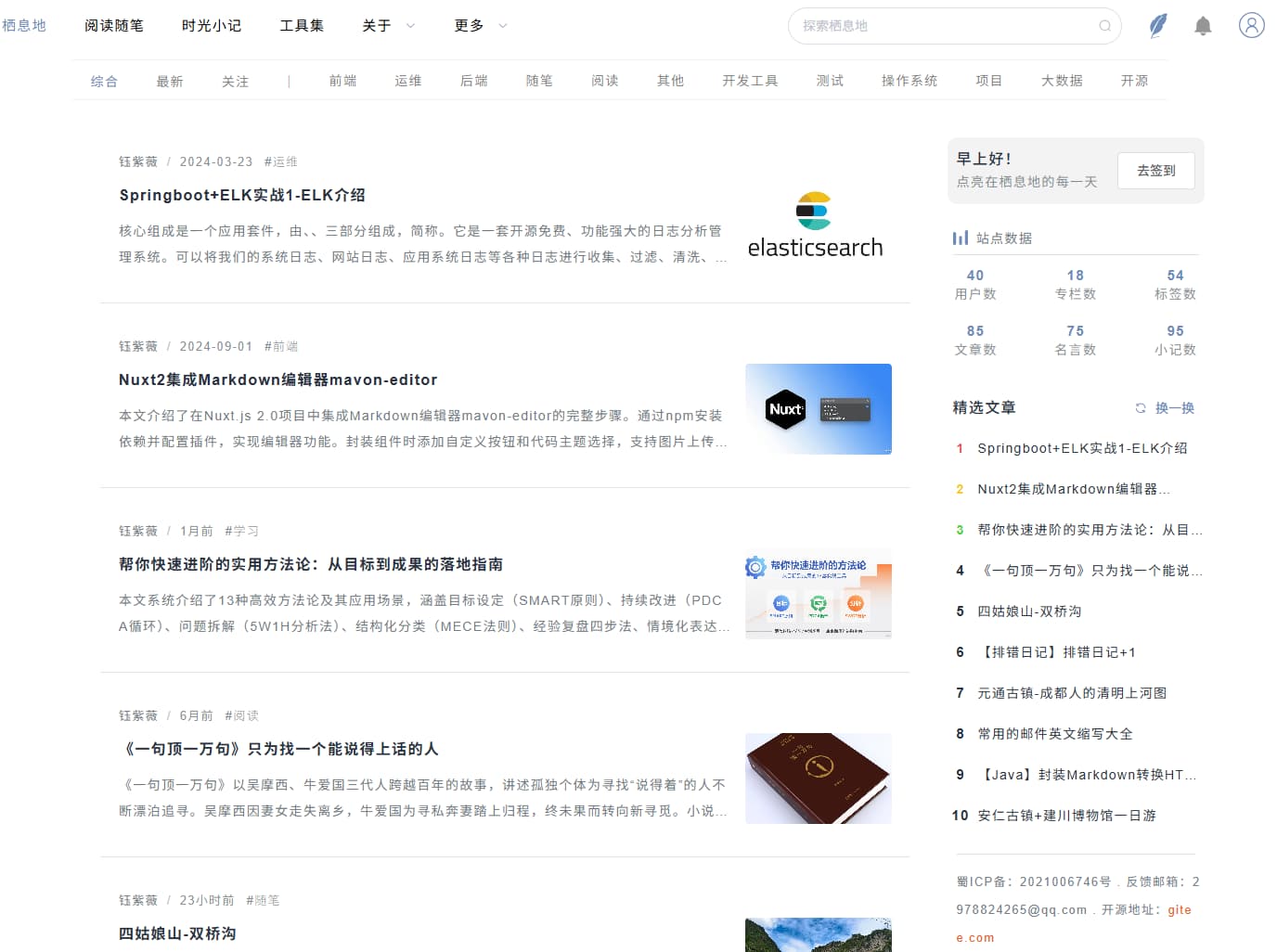Select the 大数据 category tab
Image resolution: width=1277 pixels, height=952 pixels.
tap(1061, 81)
